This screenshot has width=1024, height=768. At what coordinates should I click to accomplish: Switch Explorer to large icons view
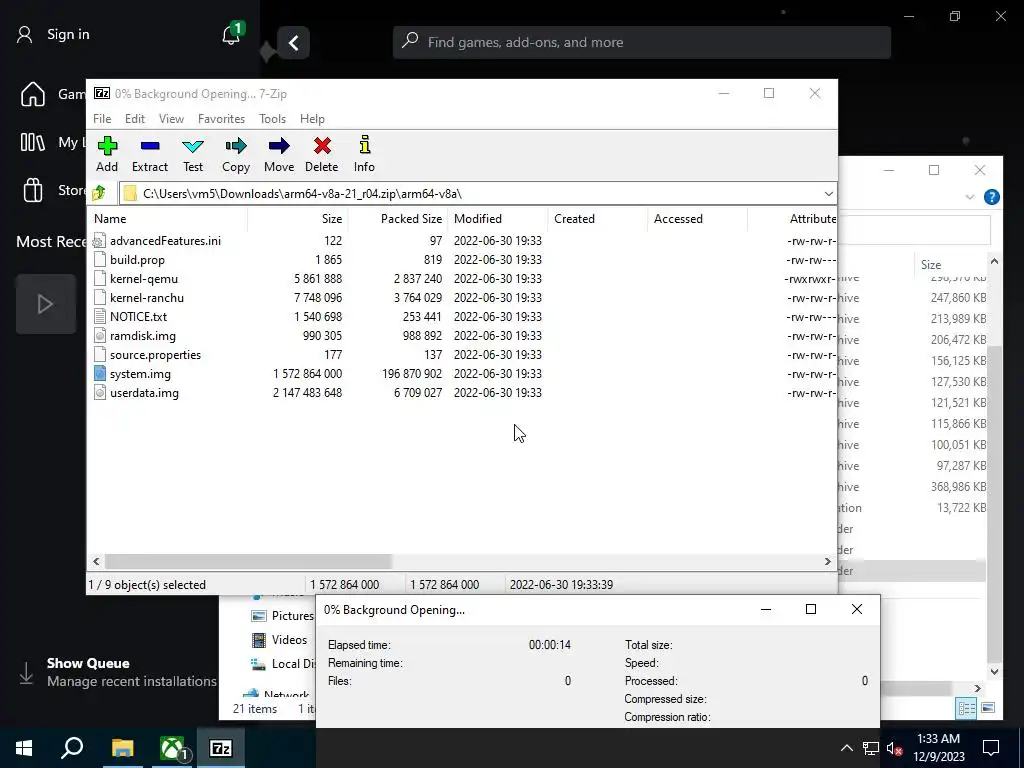988,708
